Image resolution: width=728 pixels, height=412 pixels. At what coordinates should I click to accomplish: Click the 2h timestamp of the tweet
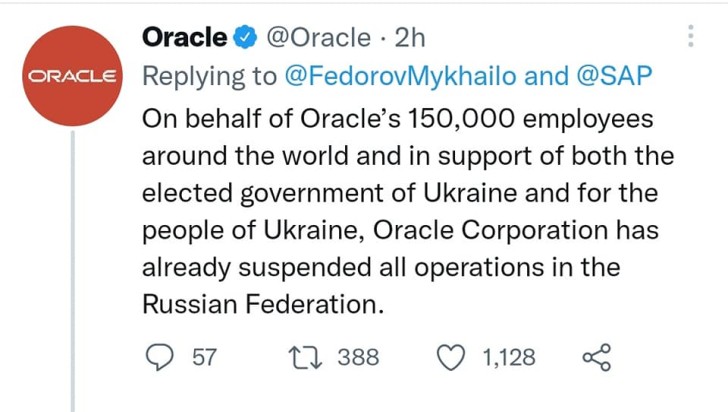point(410,38)
